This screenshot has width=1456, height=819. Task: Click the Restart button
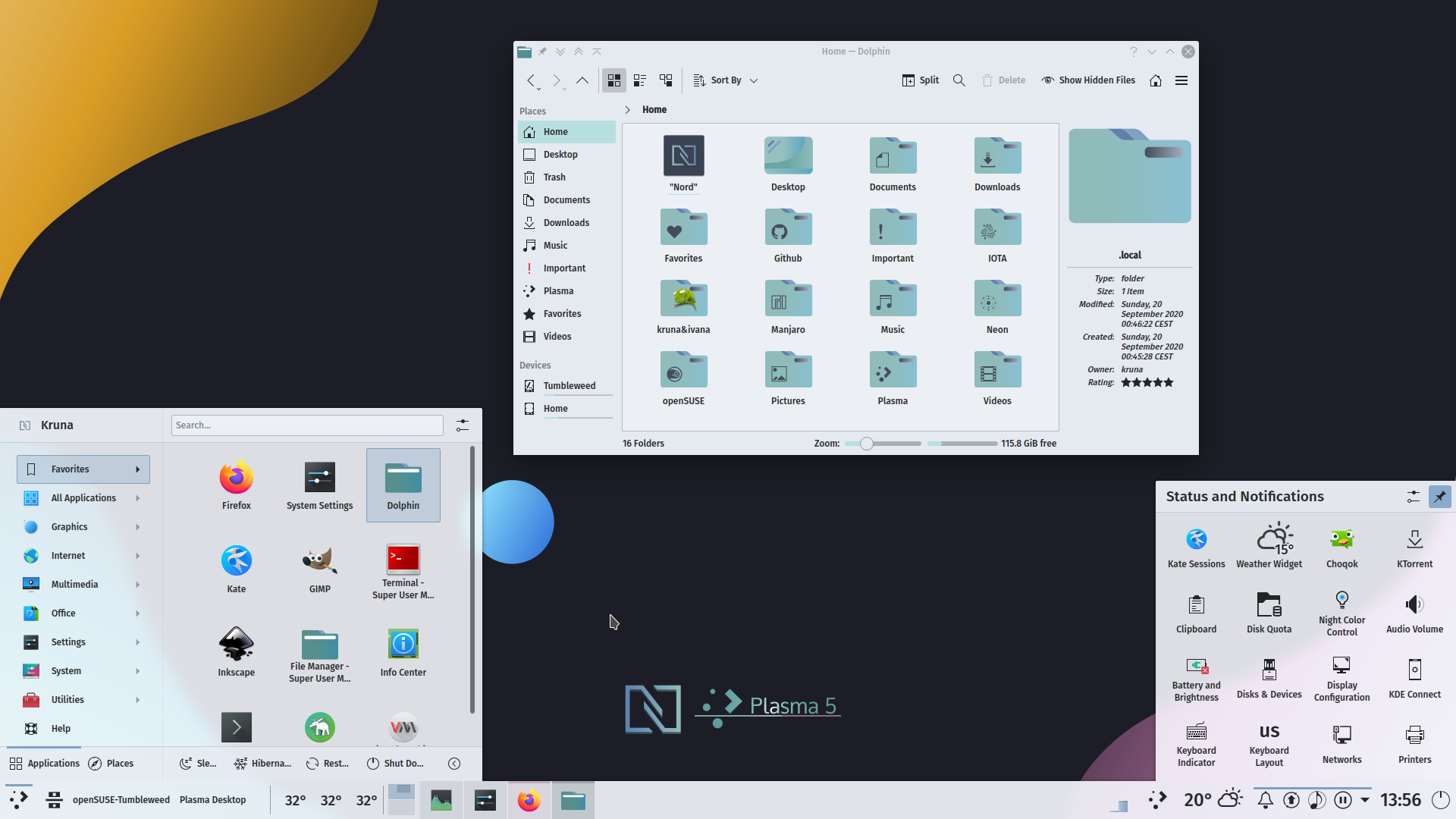(328, 764)
